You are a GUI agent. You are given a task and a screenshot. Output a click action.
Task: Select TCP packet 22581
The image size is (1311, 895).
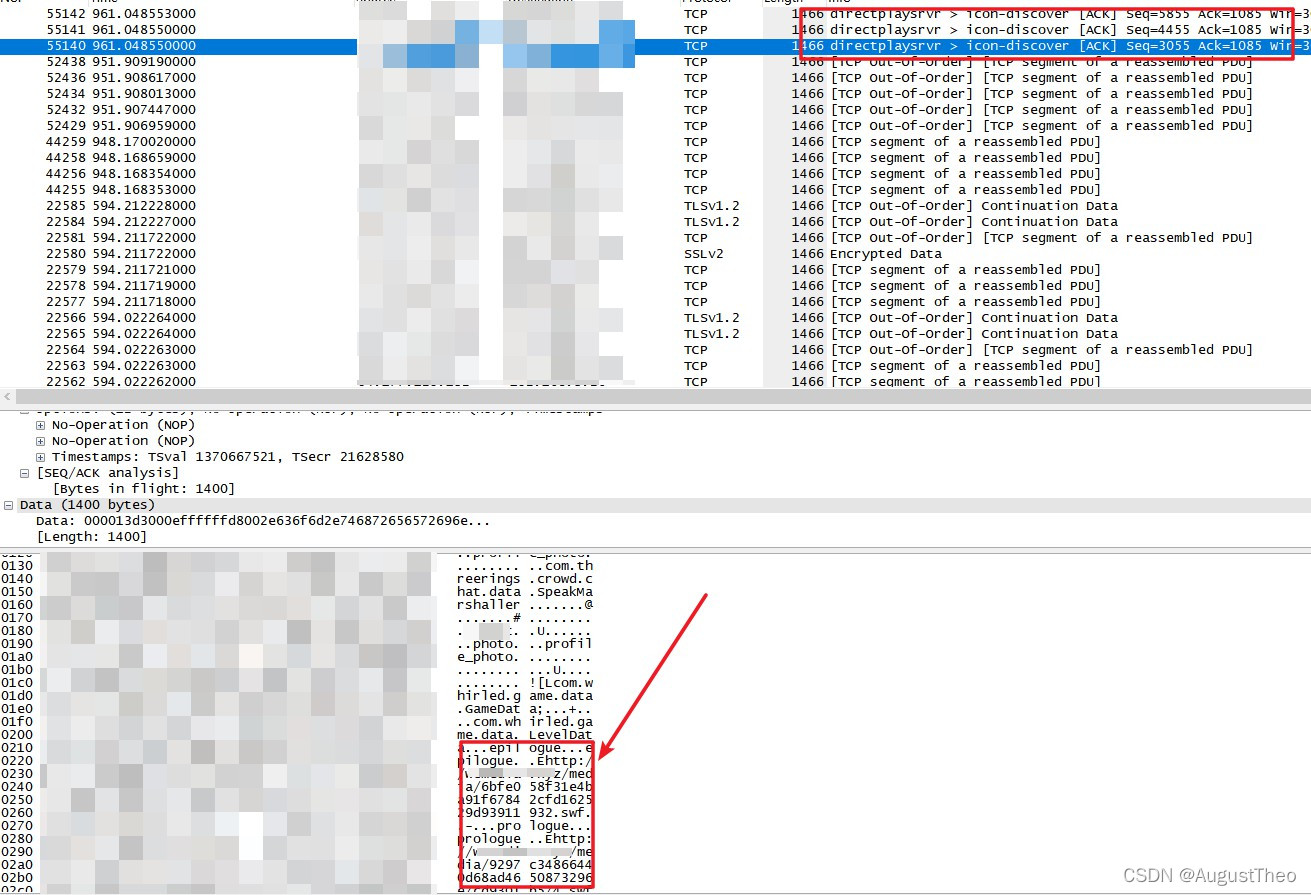[655, 238]
